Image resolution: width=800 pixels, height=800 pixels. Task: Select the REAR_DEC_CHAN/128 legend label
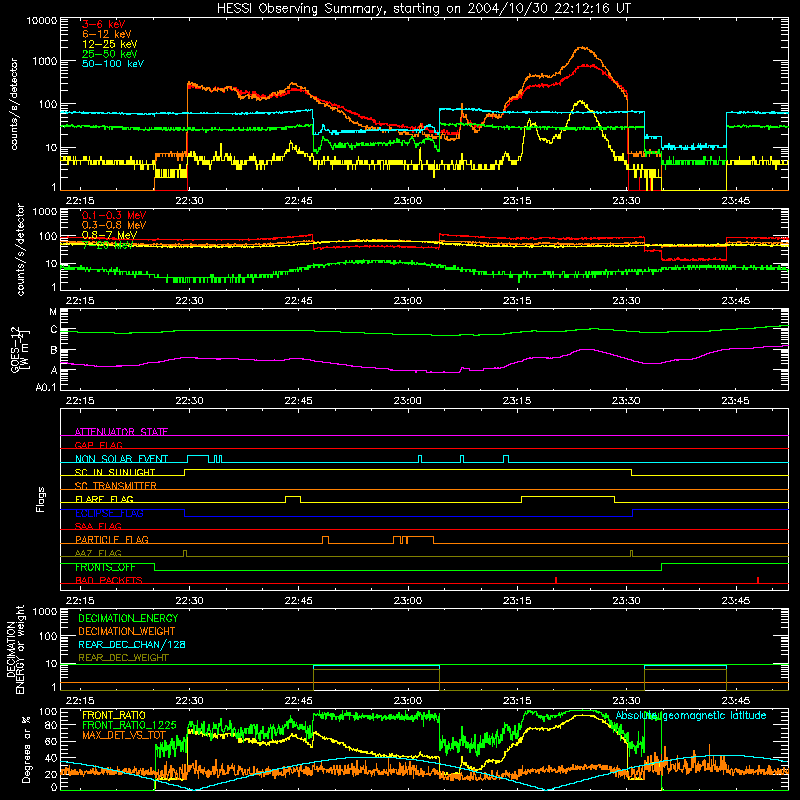tap(132, 644)
